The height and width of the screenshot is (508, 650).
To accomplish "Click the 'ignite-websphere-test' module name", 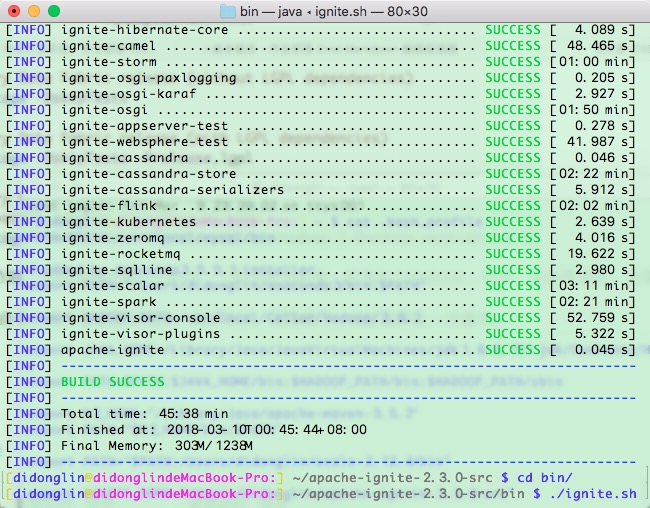I will [145, 142].
